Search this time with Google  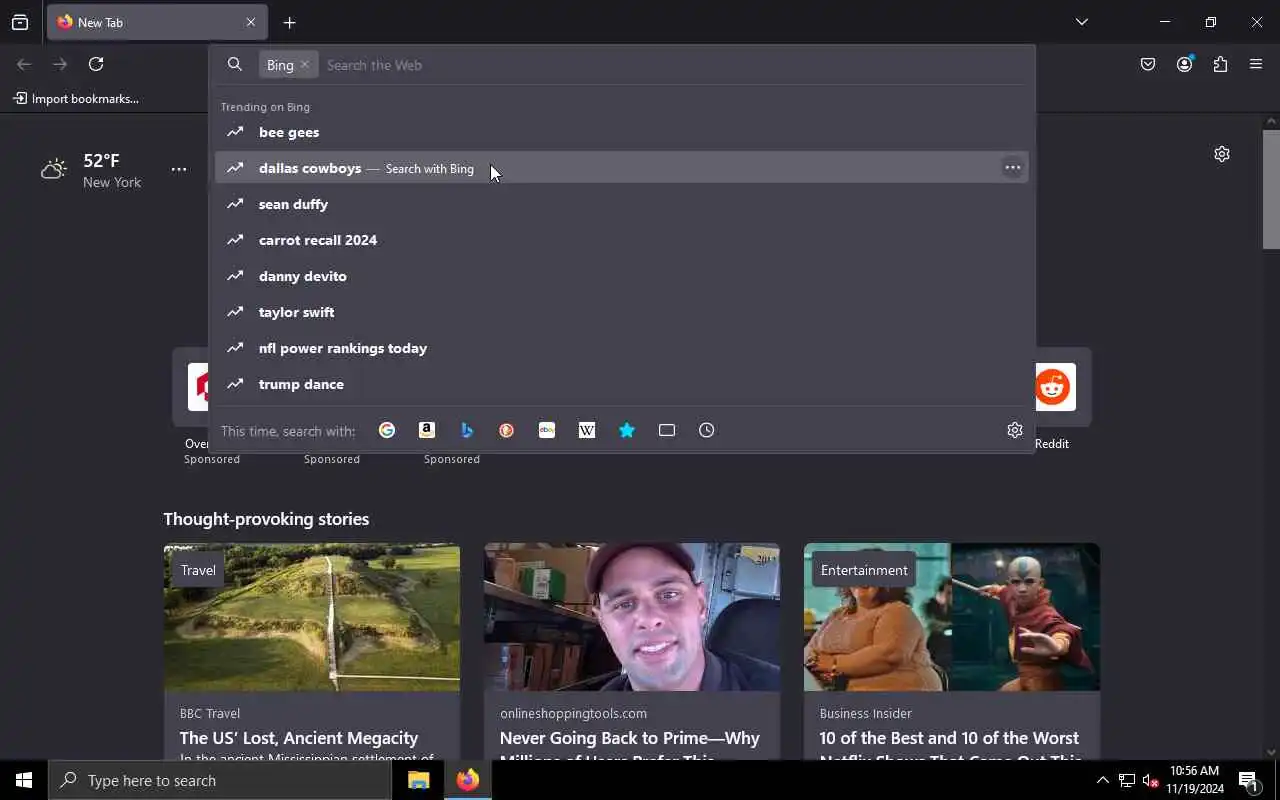click(x=387, y=430)
